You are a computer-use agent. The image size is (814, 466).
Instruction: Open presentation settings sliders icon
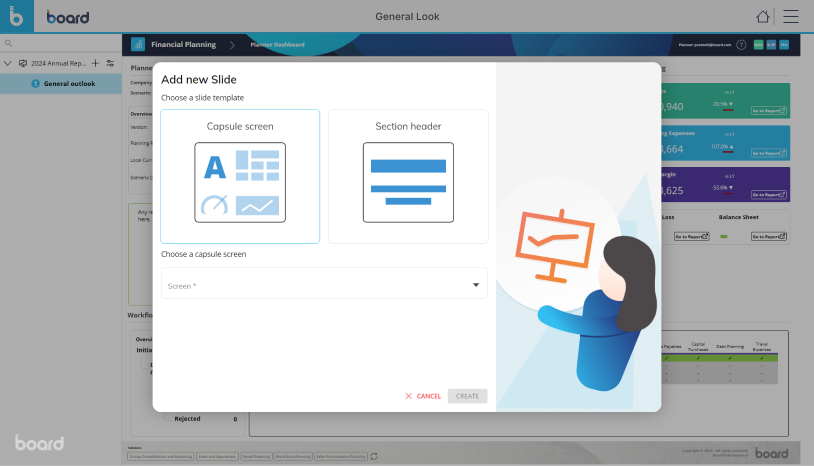click(x=110, y=63)
